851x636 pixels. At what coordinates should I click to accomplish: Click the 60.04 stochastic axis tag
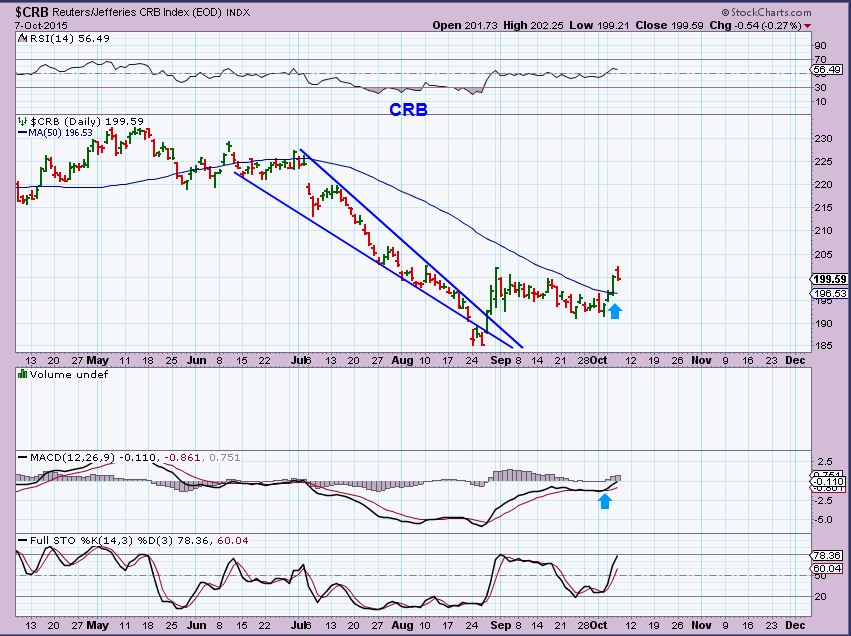(x=828, y=569)
